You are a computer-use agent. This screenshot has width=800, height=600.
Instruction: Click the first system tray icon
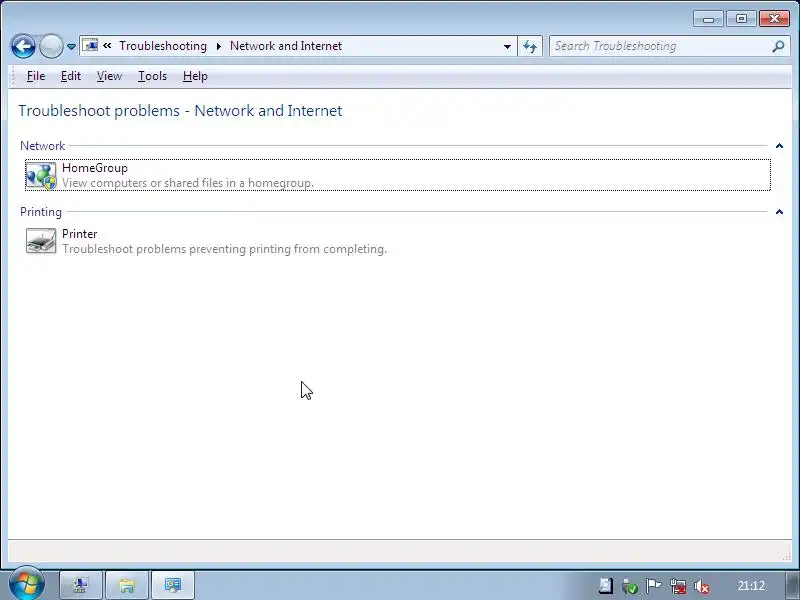coord(606,586)
